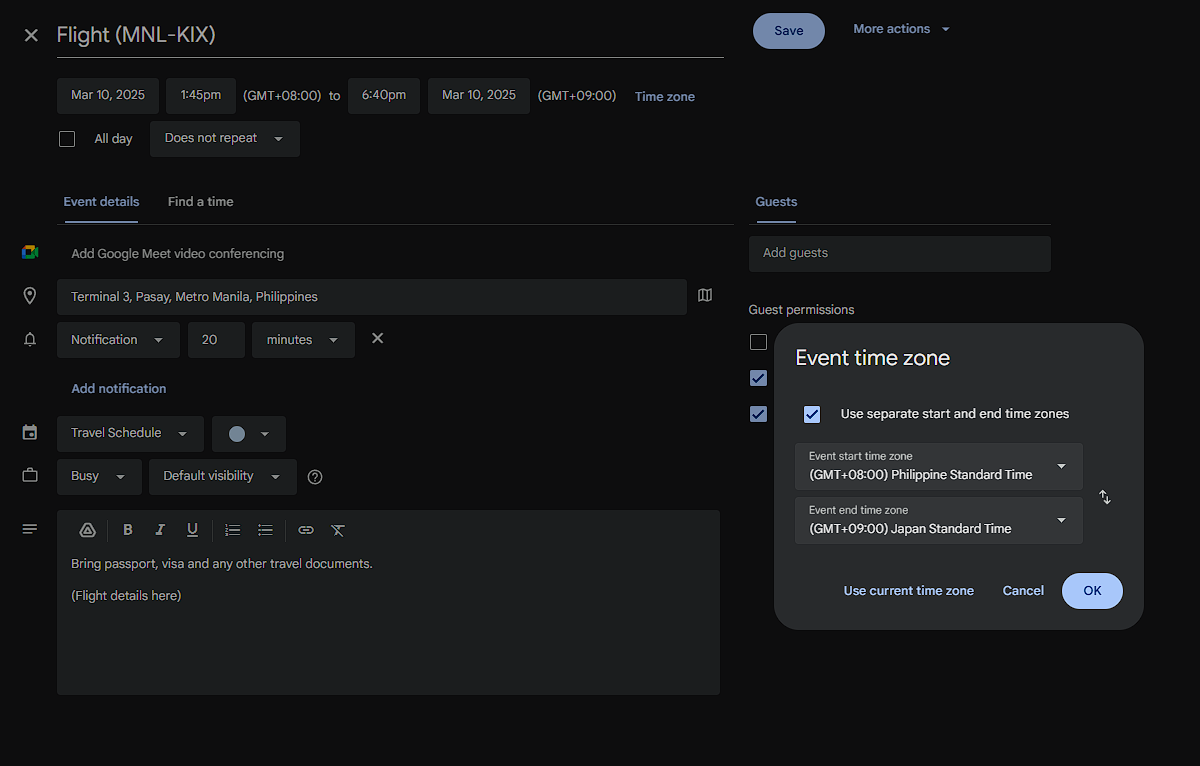Remove formatting from description text
Screen dimensions: 1200x766
click(x=338, y=530)
